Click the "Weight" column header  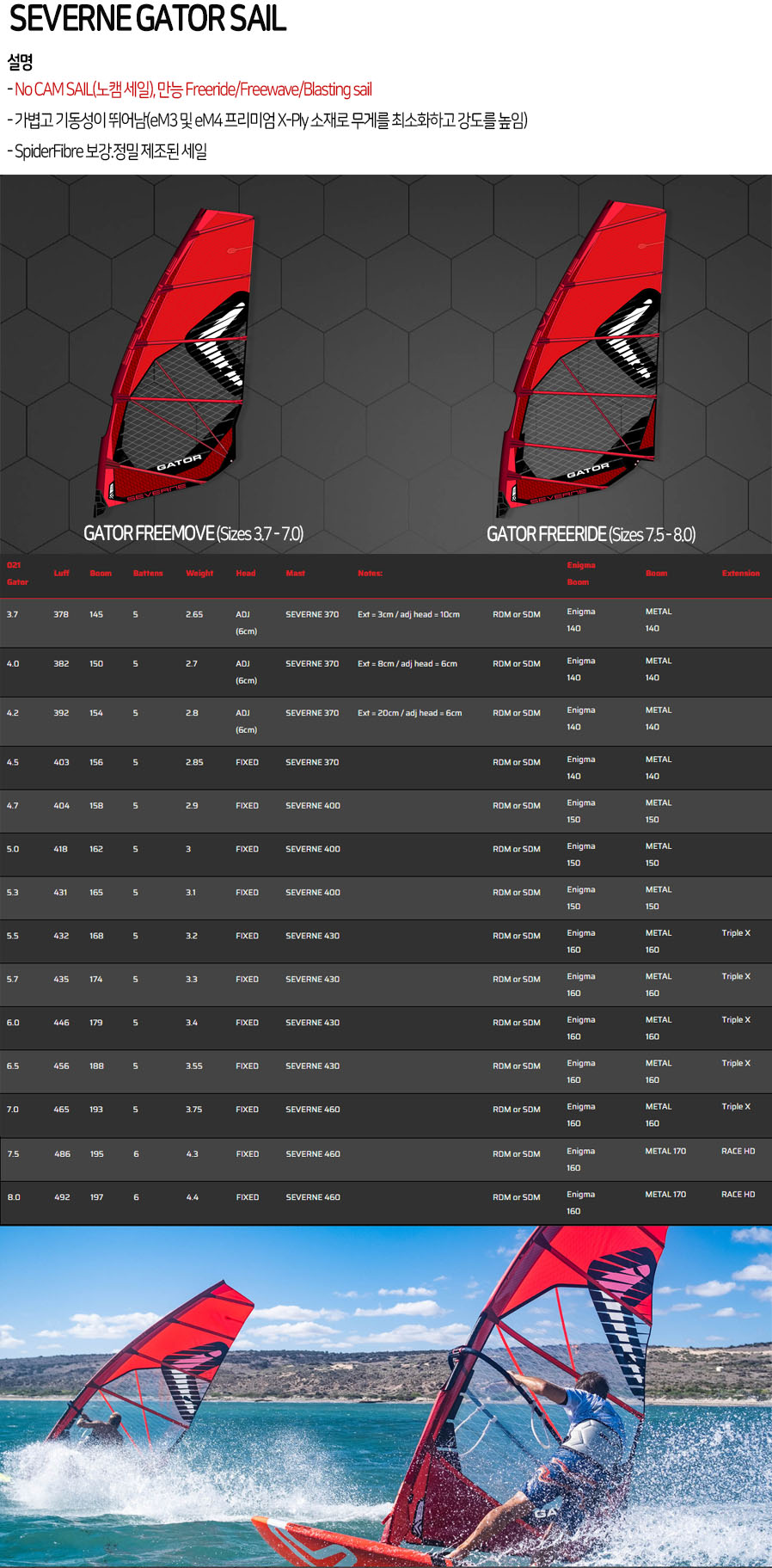[199, 573]
